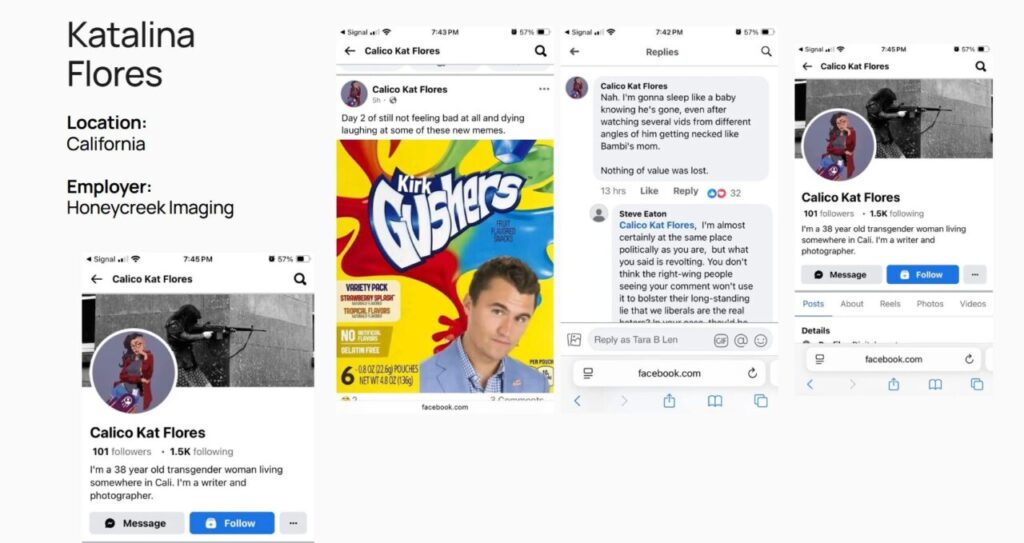Click the GIF icon in reply box

[721, 340]
